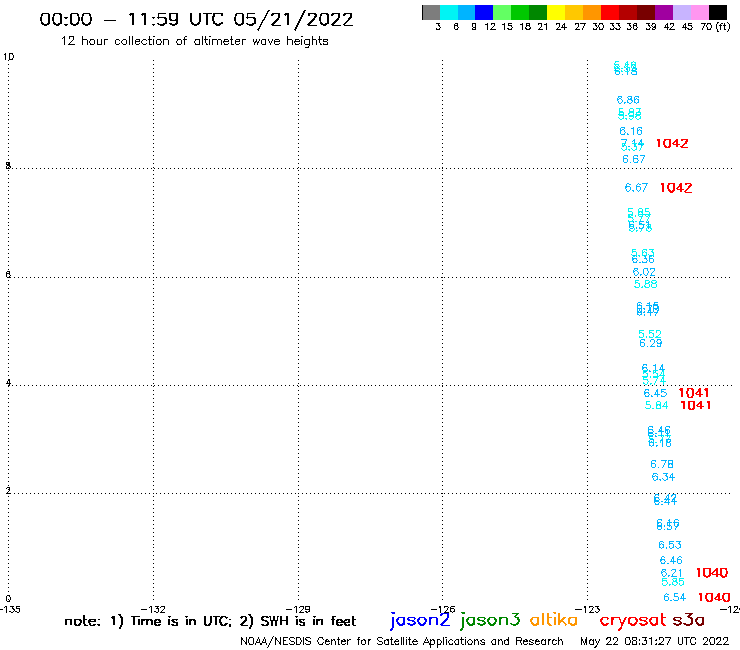The height and width of the screenshot is (650, 740).
Task: Click the jason2 satellite label
Action: click(x=420, y=620)
